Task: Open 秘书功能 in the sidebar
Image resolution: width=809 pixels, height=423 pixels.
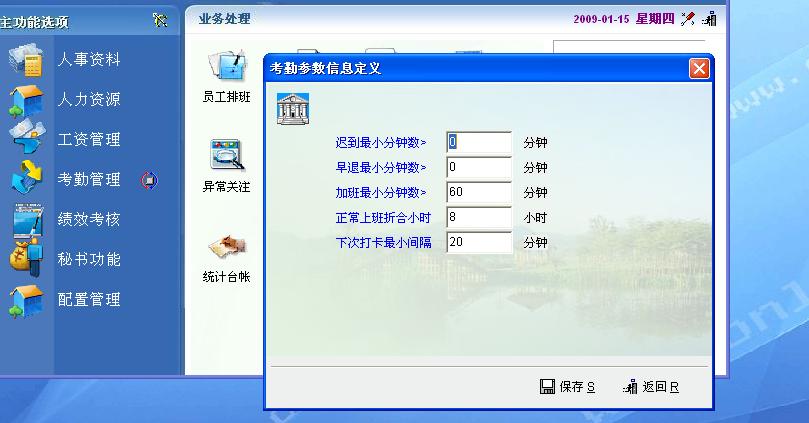Action: point(88,260)
